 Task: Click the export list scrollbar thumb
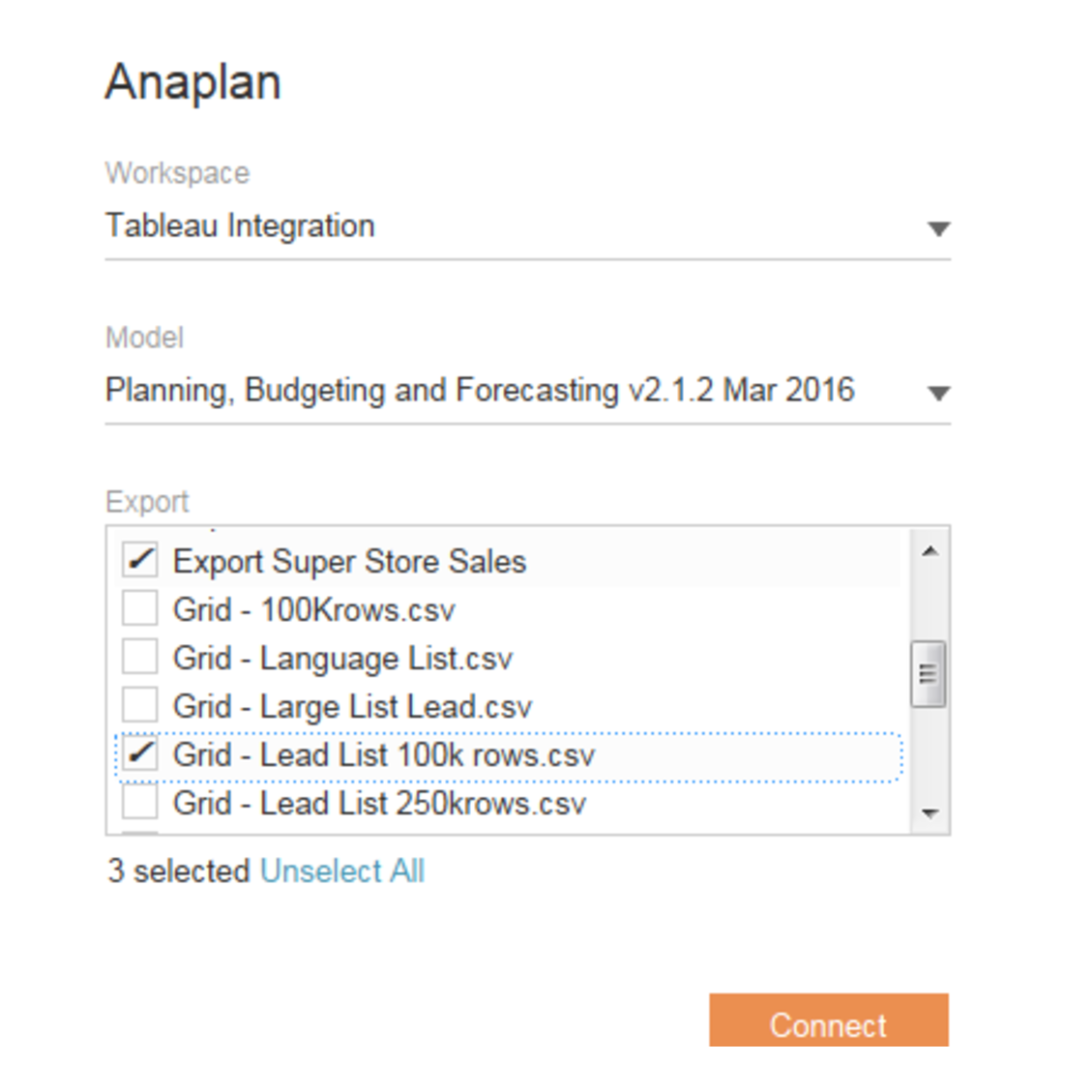(929, 673)
